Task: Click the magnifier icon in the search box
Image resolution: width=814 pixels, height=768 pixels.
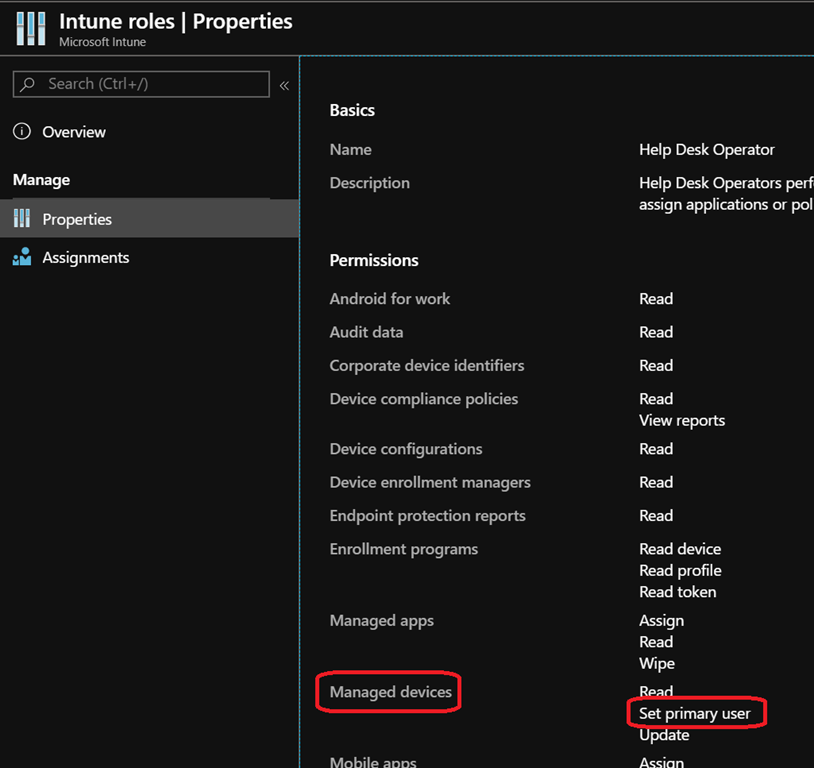Action: click(28, 85)
